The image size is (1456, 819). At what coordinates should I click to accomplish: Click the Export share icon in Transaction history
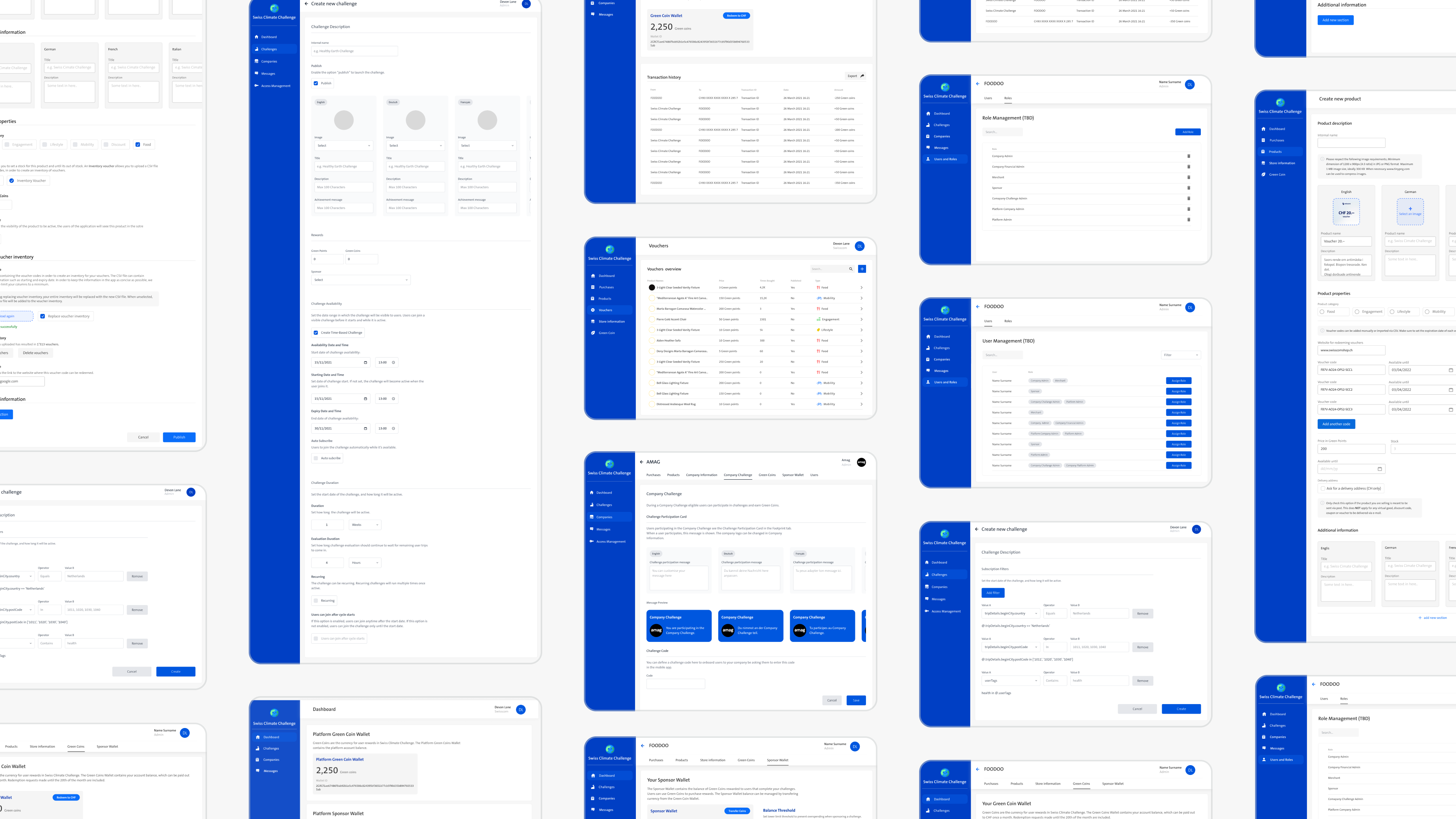862,76
